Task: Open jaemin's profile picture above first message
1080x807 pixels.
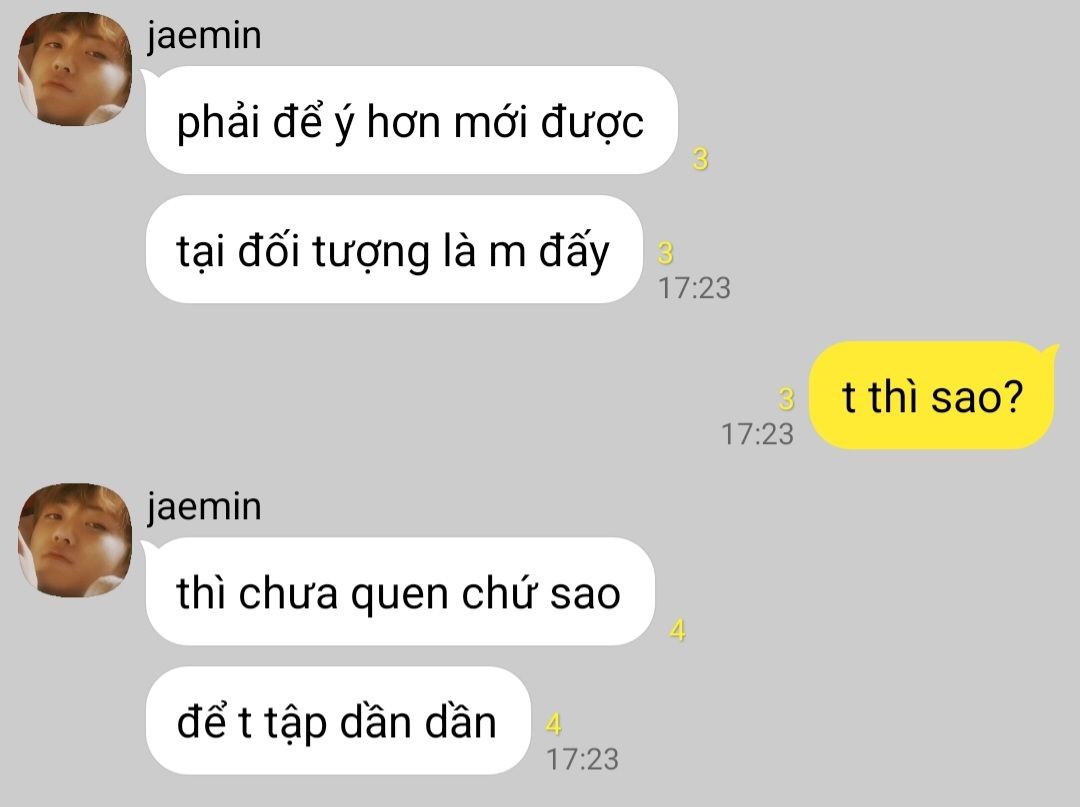Action: click(74, 69)
